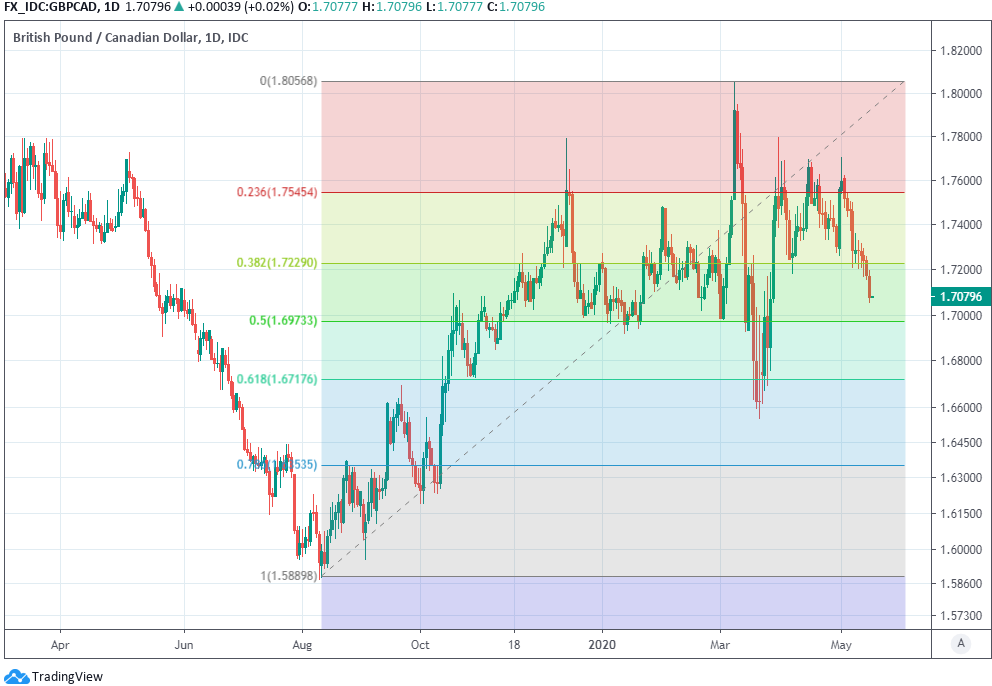The height and width of the screenshot is (686, 992).
Task: Click the 2020 label on time axis
Action: pyautogui.click(x=603, y=645)
